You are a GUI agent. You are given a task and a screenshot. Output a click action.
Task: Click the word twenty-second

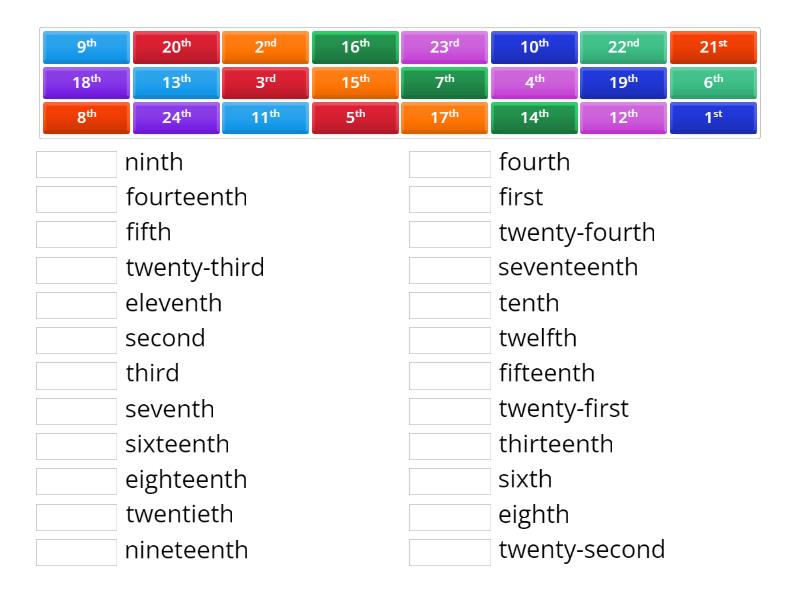click(x=581, y=550)
